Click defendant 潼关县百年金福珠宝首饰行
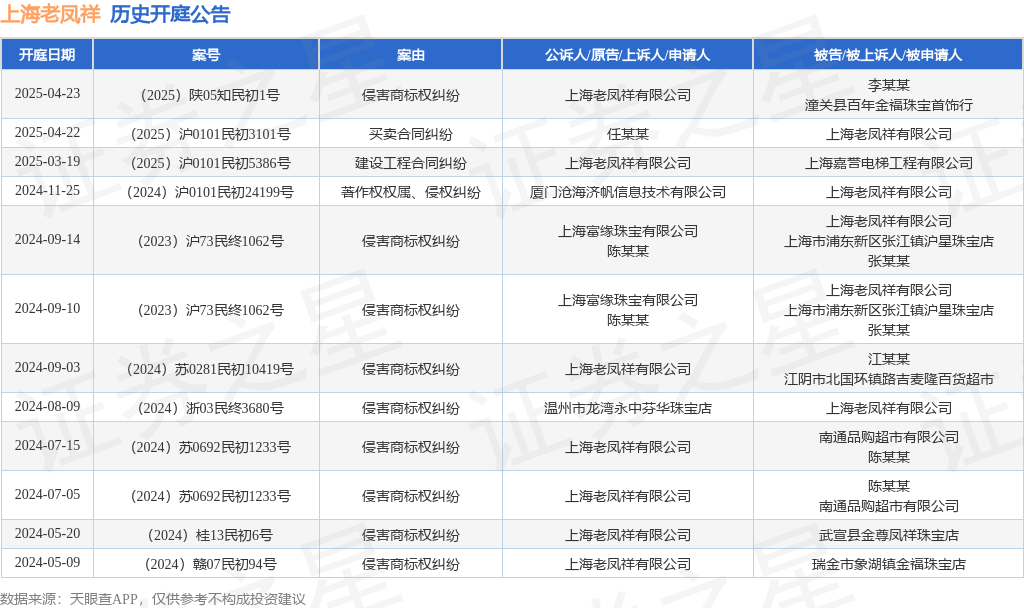 pos(888,105)
